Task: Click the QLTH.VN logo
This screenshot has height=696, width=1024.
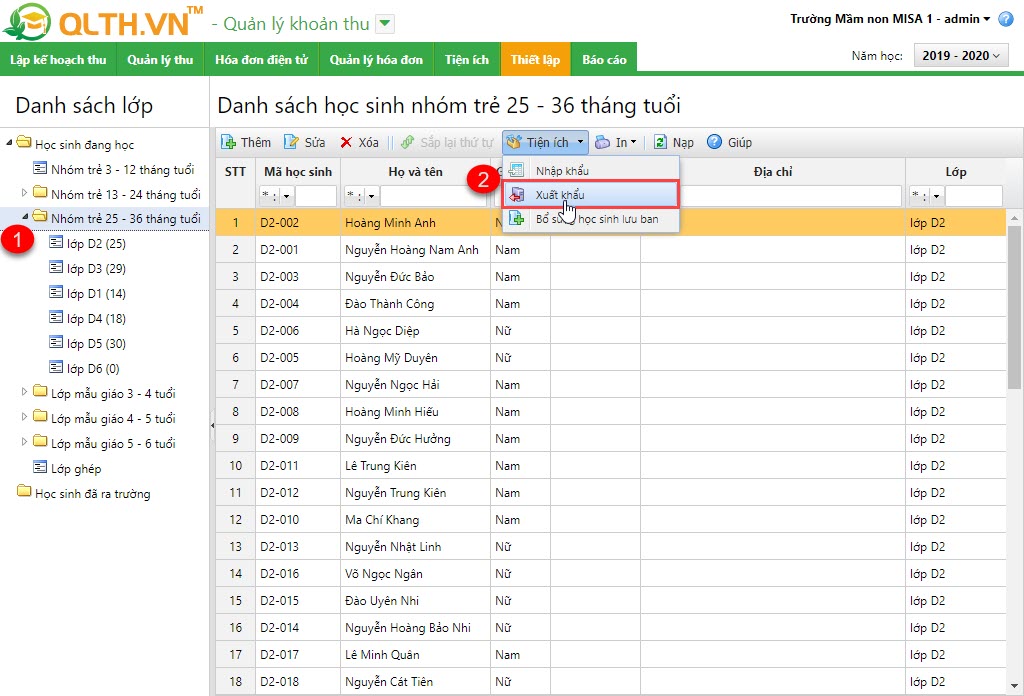Action: click(102, 22)
